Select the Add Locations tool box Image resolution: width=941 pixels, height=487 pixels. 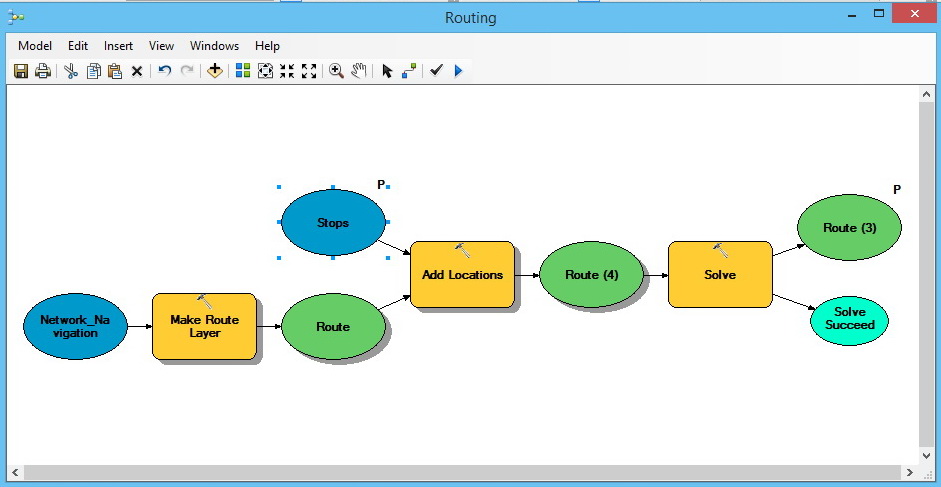click(x=462, y=274)
